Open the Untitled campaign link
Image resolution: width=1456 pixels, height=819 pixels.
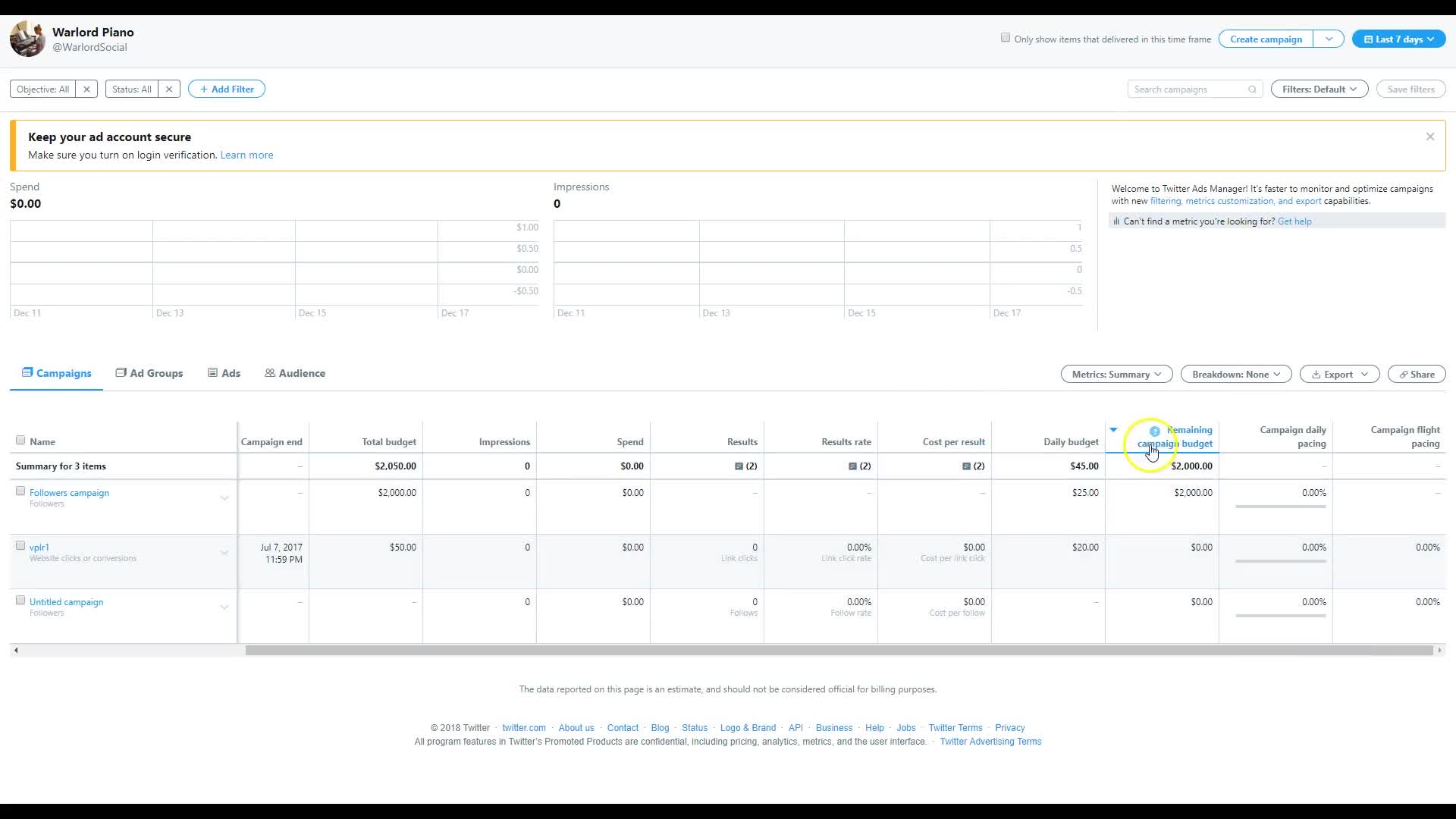67,602
